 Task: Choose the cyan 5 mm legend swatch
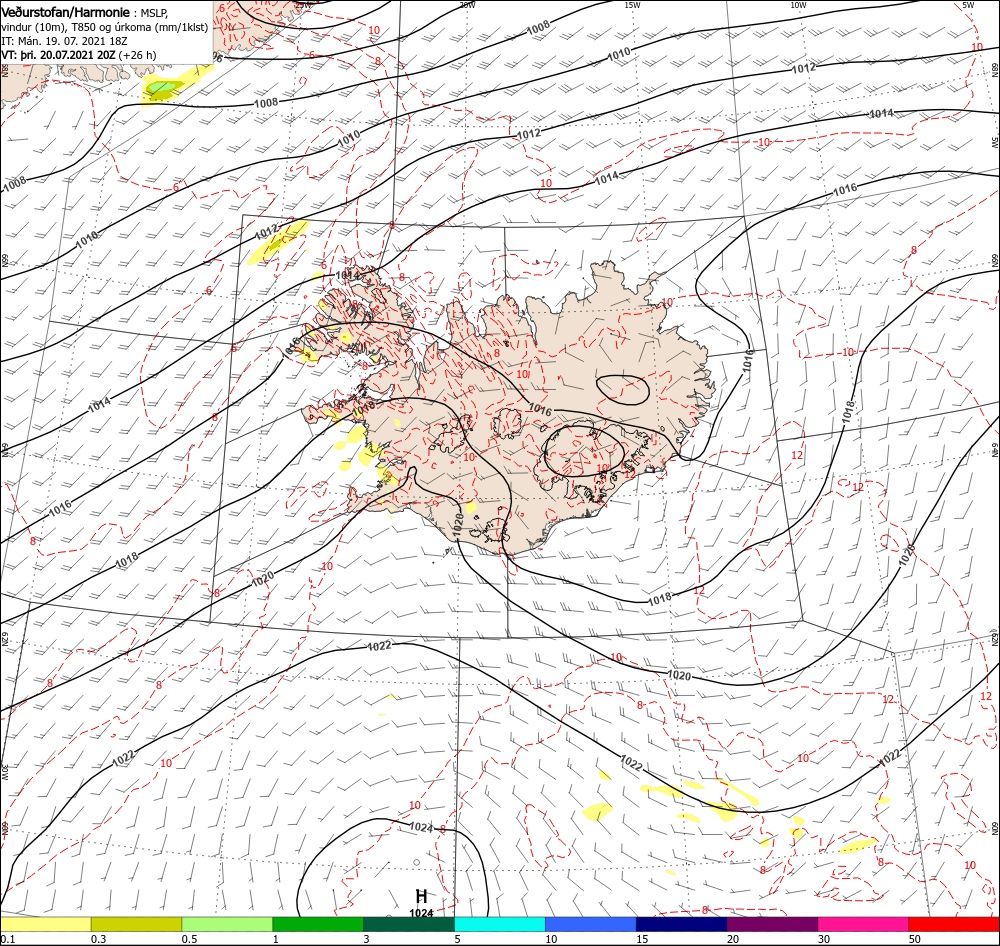[500, 924]
